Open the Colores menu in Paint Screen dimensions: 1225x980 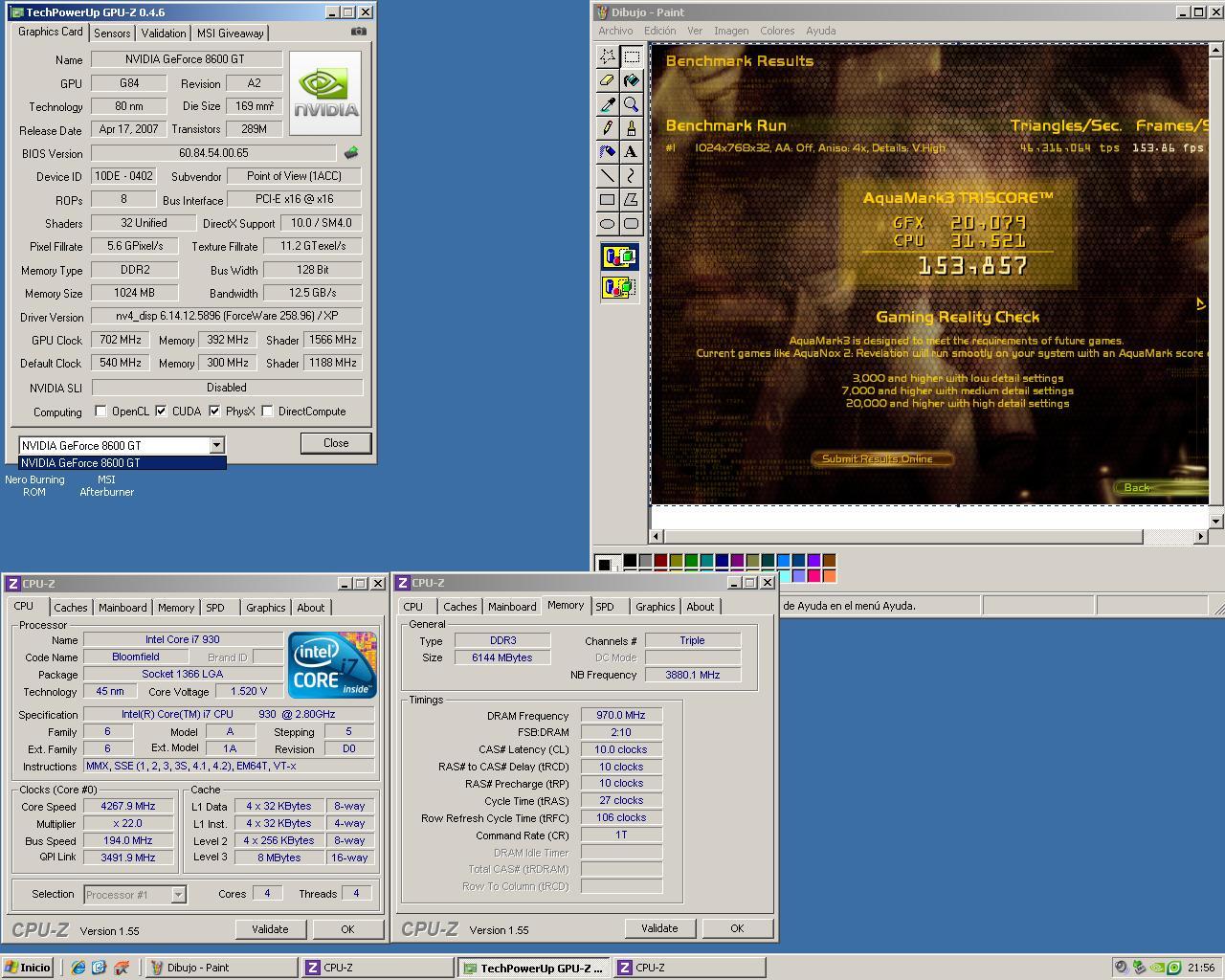click(x=777, y=31)
